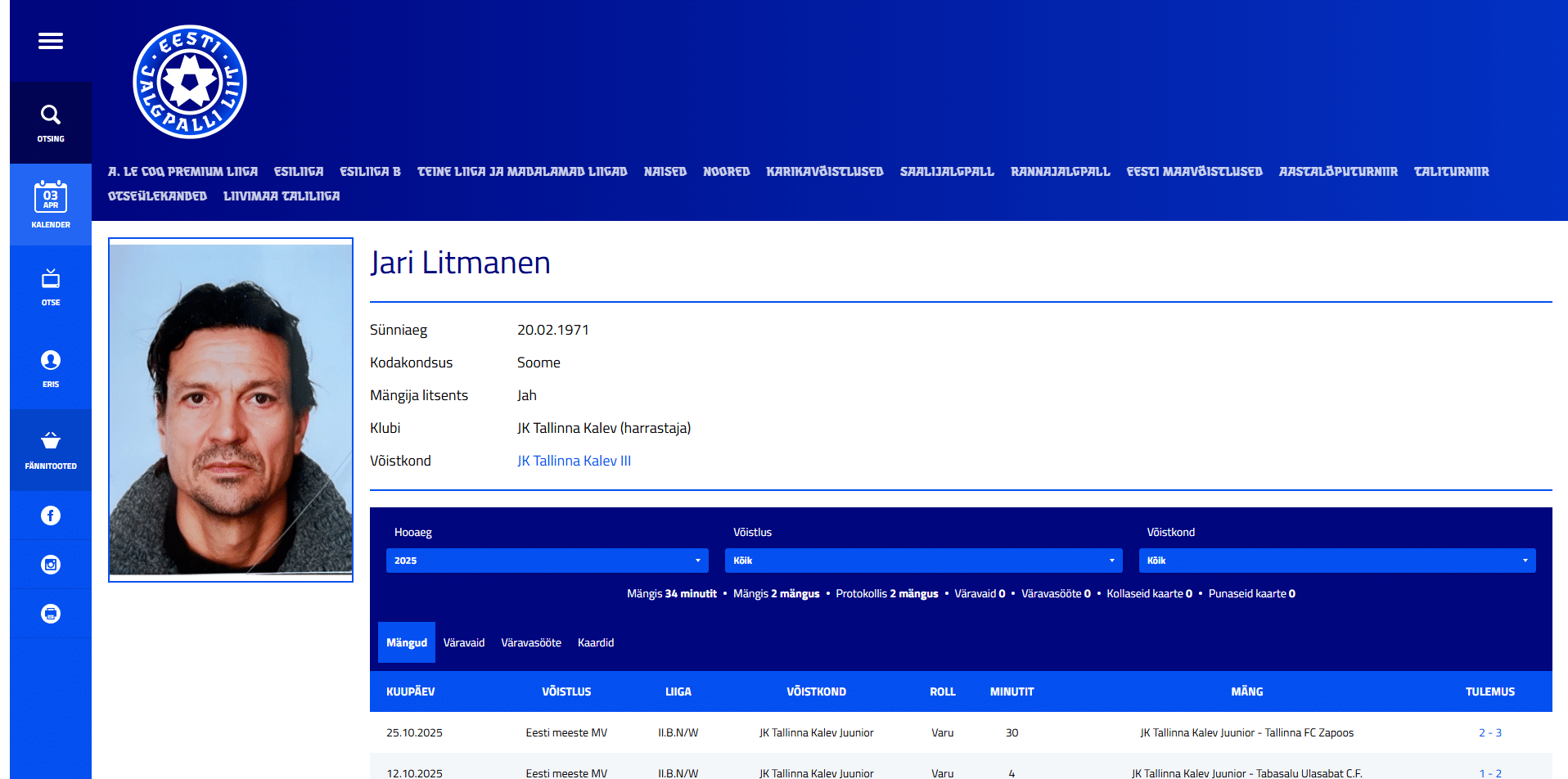Switch to the Kaardid tab
This screenshot has height=779, width=1568.
[596, 642]
